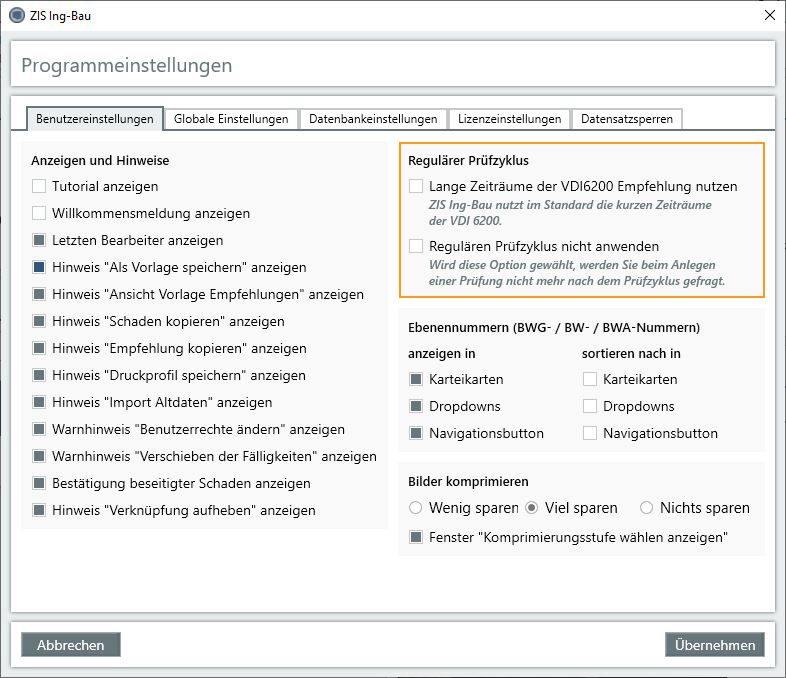
Task: Click the Übernehmen button
Action: (715, 645)
